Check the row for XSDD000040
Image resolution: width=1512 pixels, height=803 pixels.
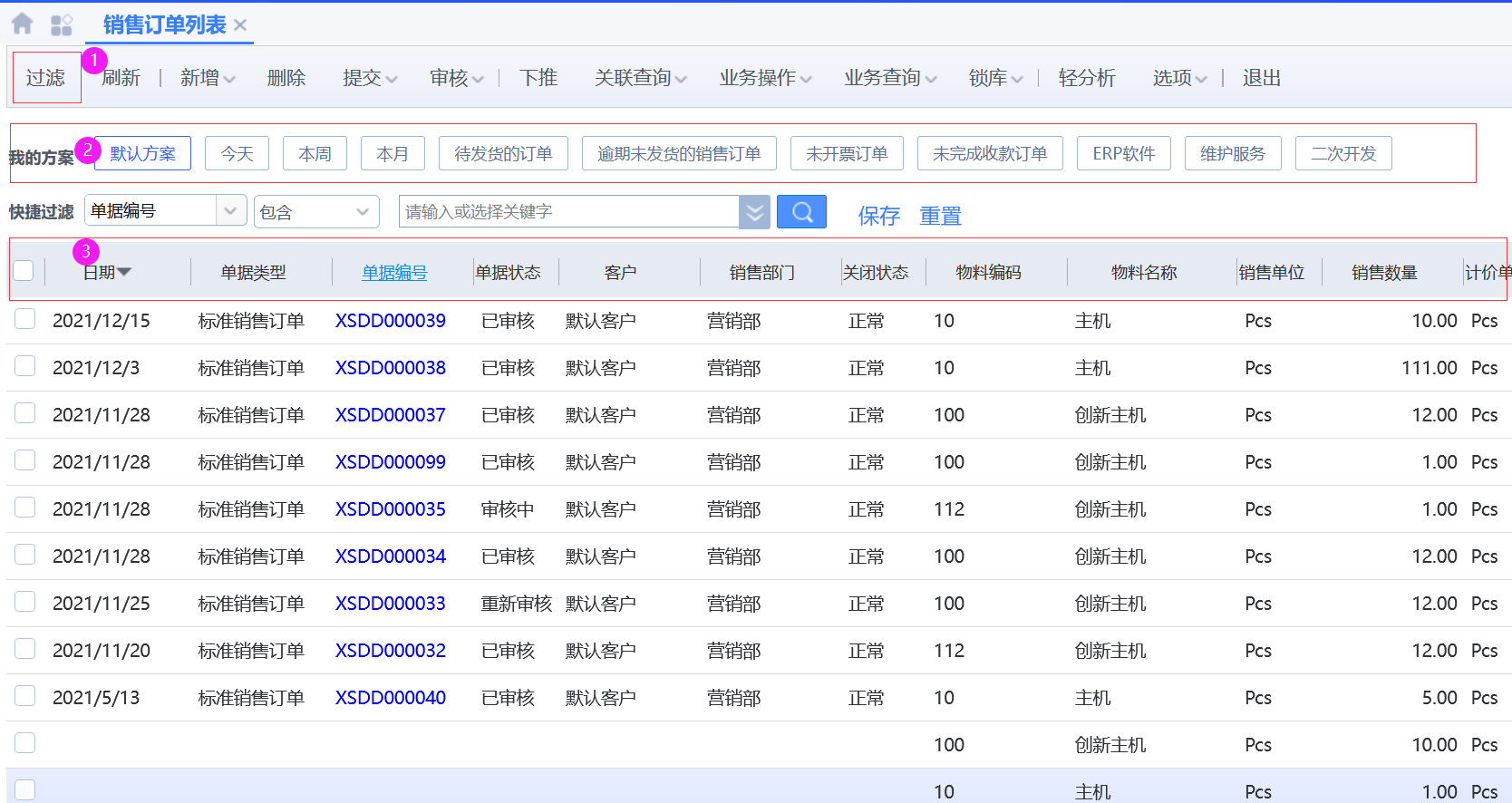pyautogui.click(x=25, y=696)
